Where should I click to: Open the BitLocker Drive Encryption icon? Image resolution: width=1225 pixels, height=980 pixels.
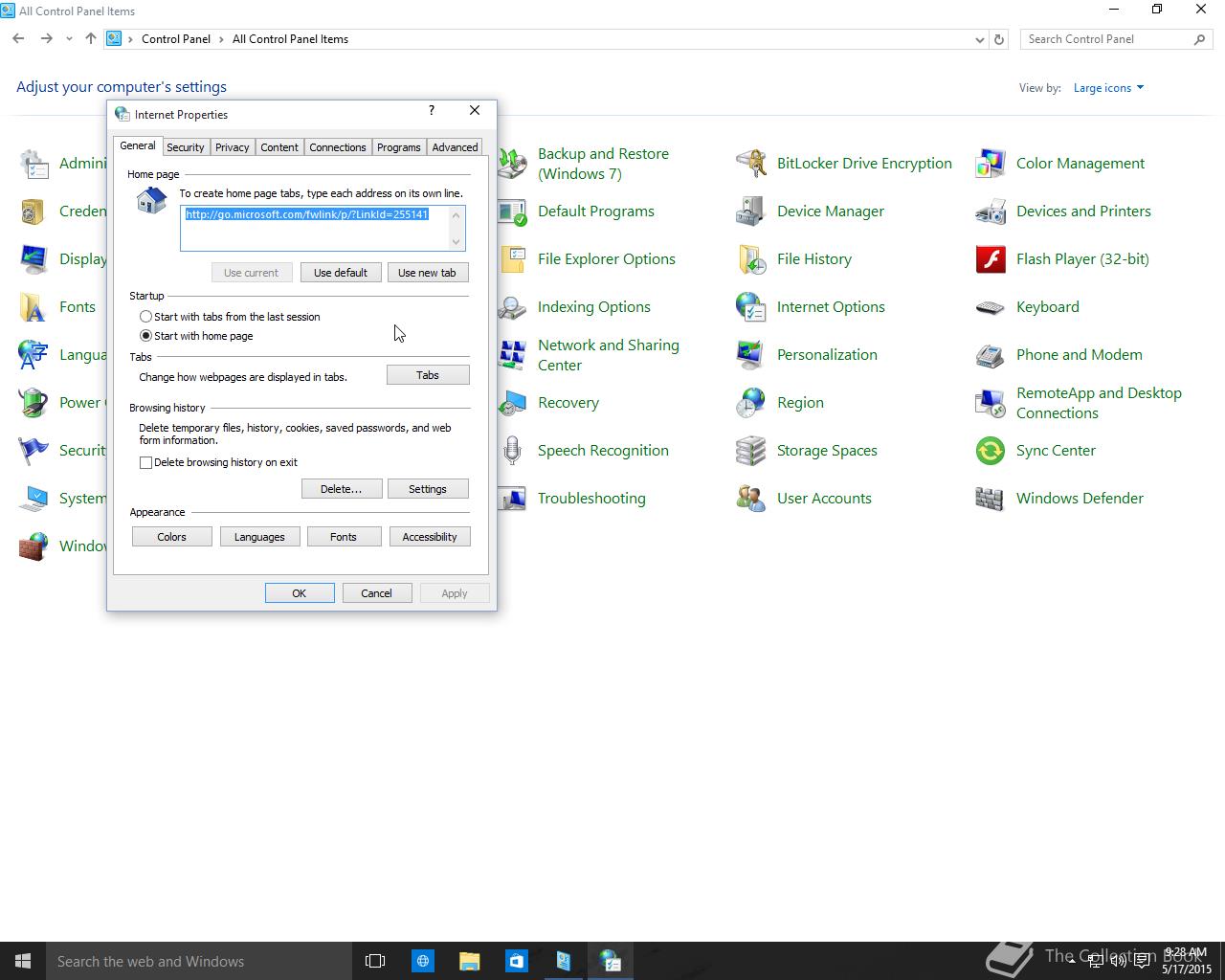point(751,164)
